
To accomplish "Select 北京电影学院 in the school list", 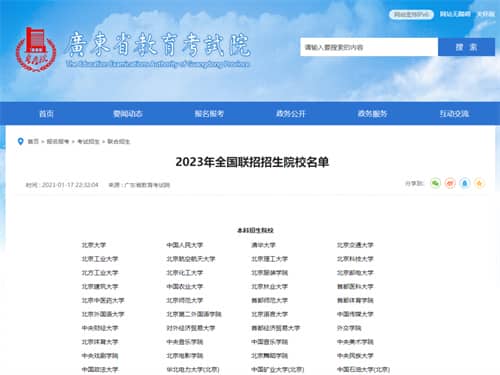I will point(185,356).
